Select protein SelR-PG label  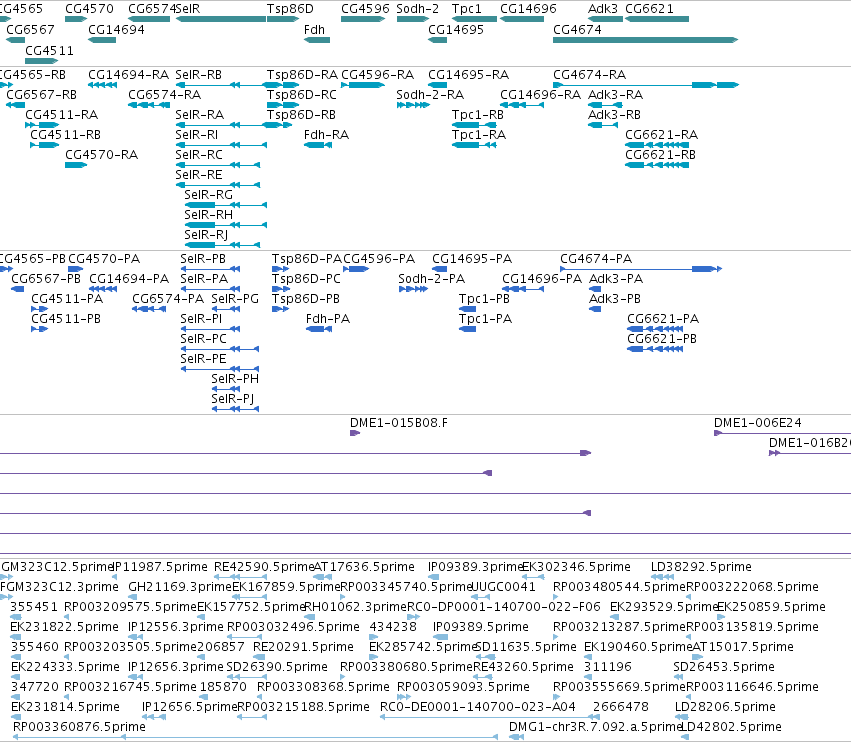click(235, 299)
